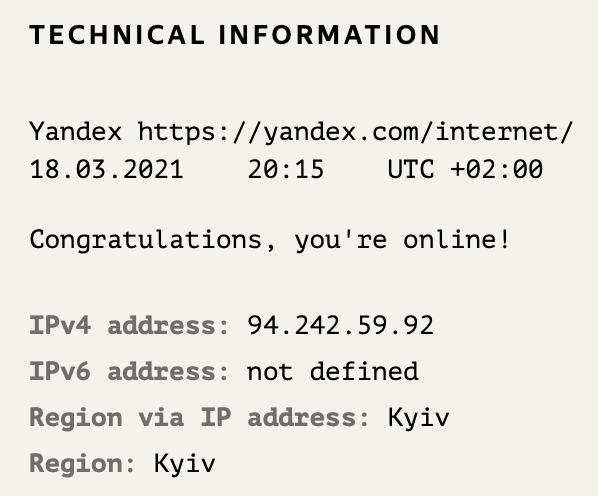Click the Congratulations, you're online message
The width and height of the screenshot is (598, 496).
tap(270, 241)
